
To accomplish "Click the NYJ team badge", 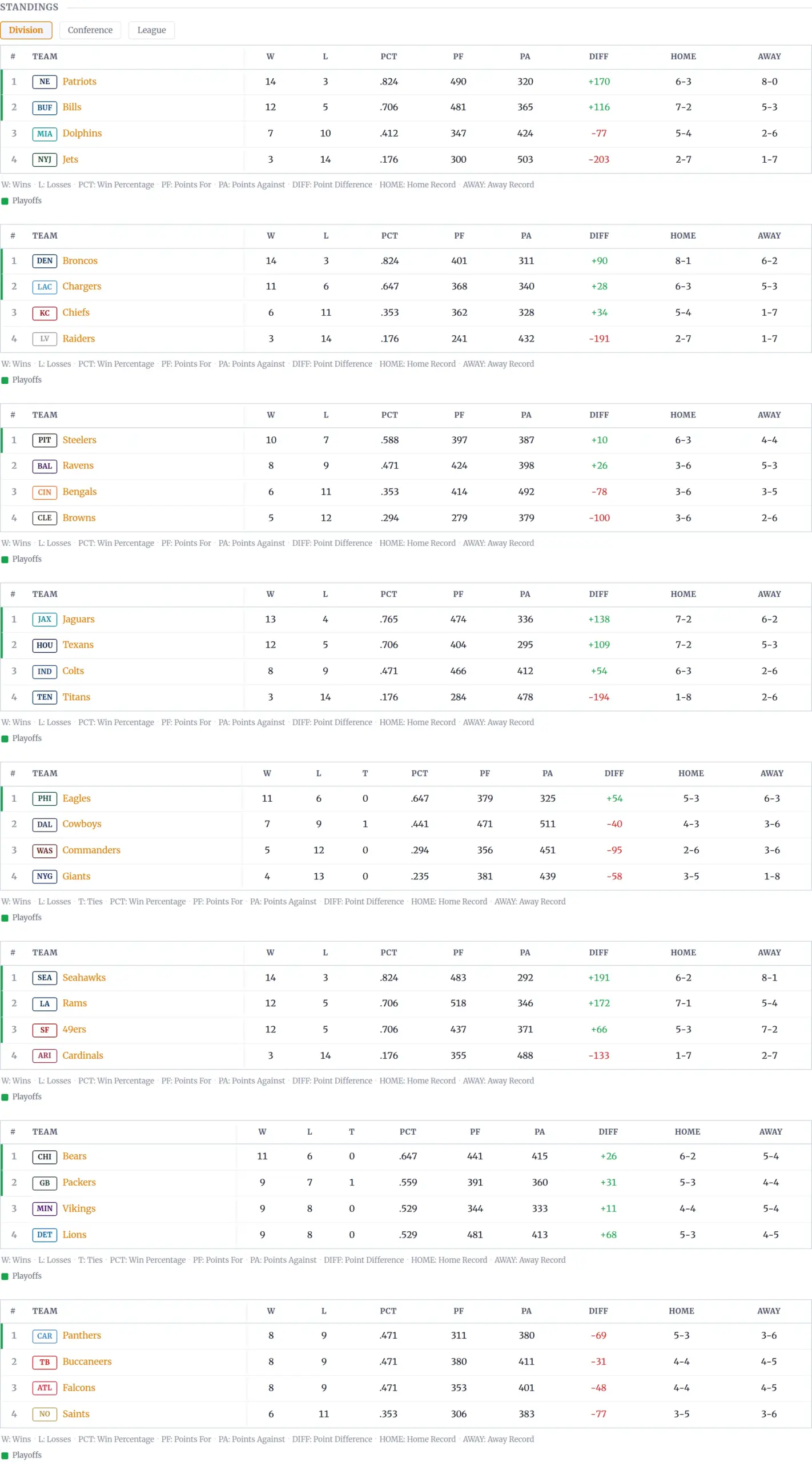I will 45,160.
